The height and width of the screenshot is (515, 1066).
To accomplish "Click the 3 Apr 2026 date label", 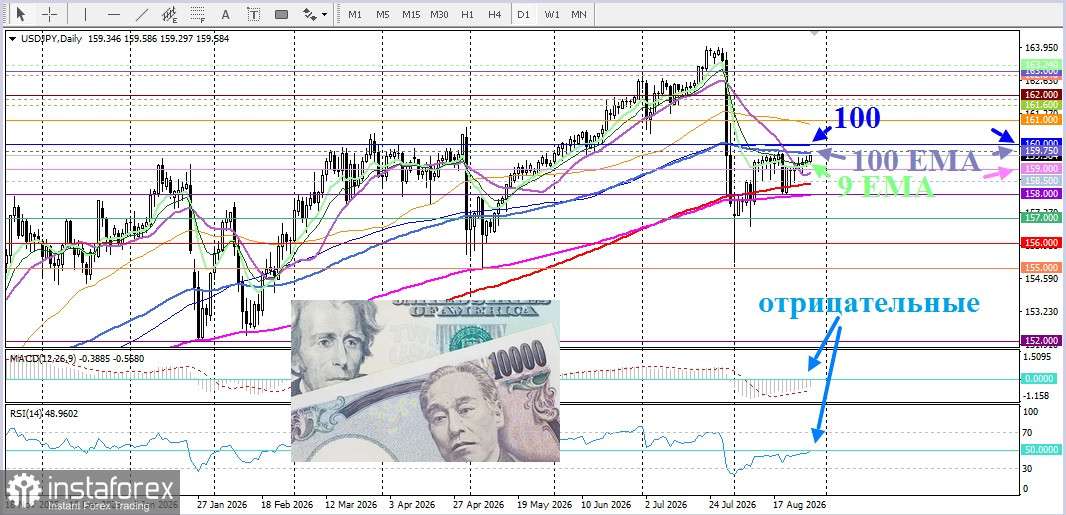I will [412, 505].
